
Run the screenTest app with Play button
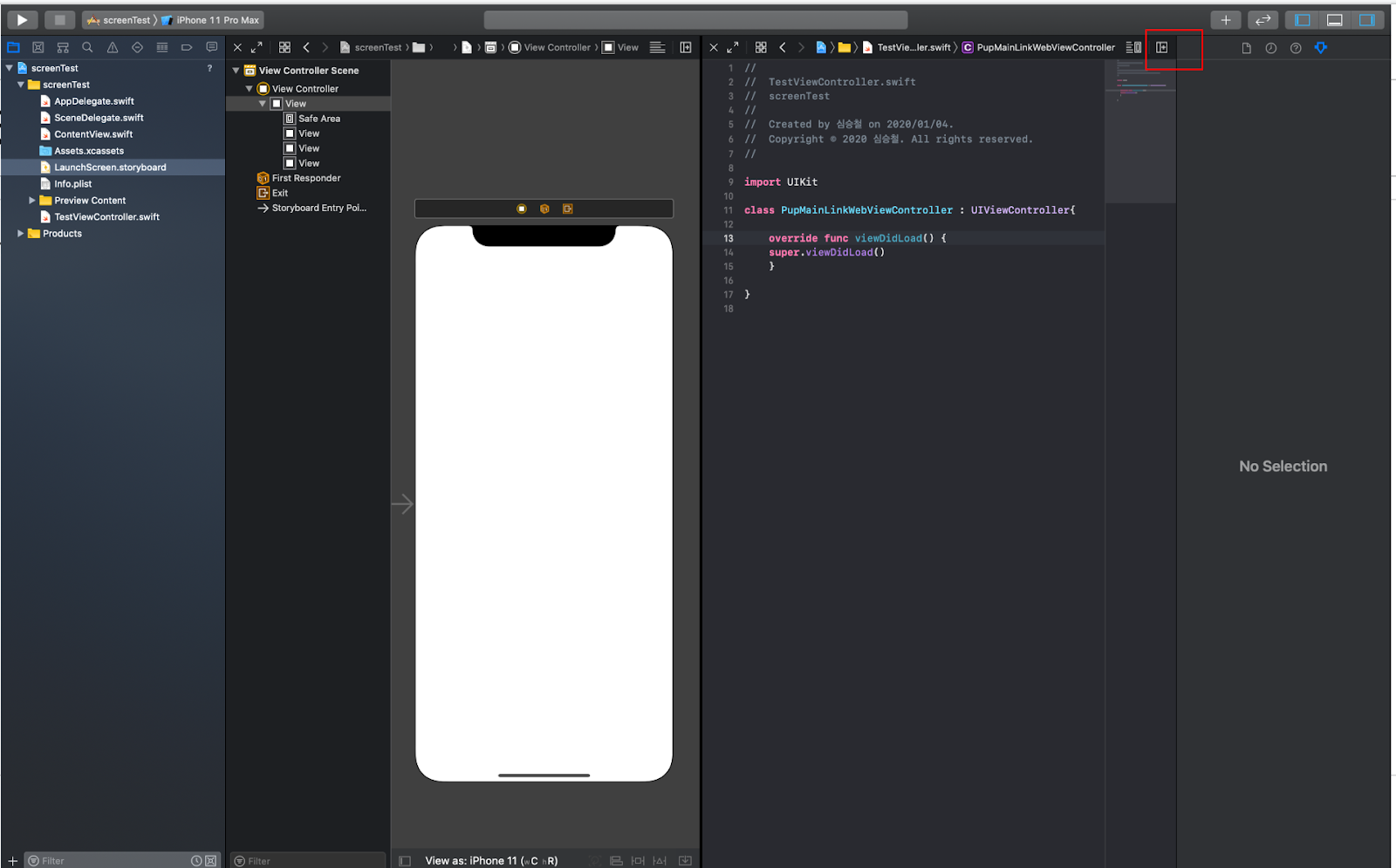tap(22, 19)
